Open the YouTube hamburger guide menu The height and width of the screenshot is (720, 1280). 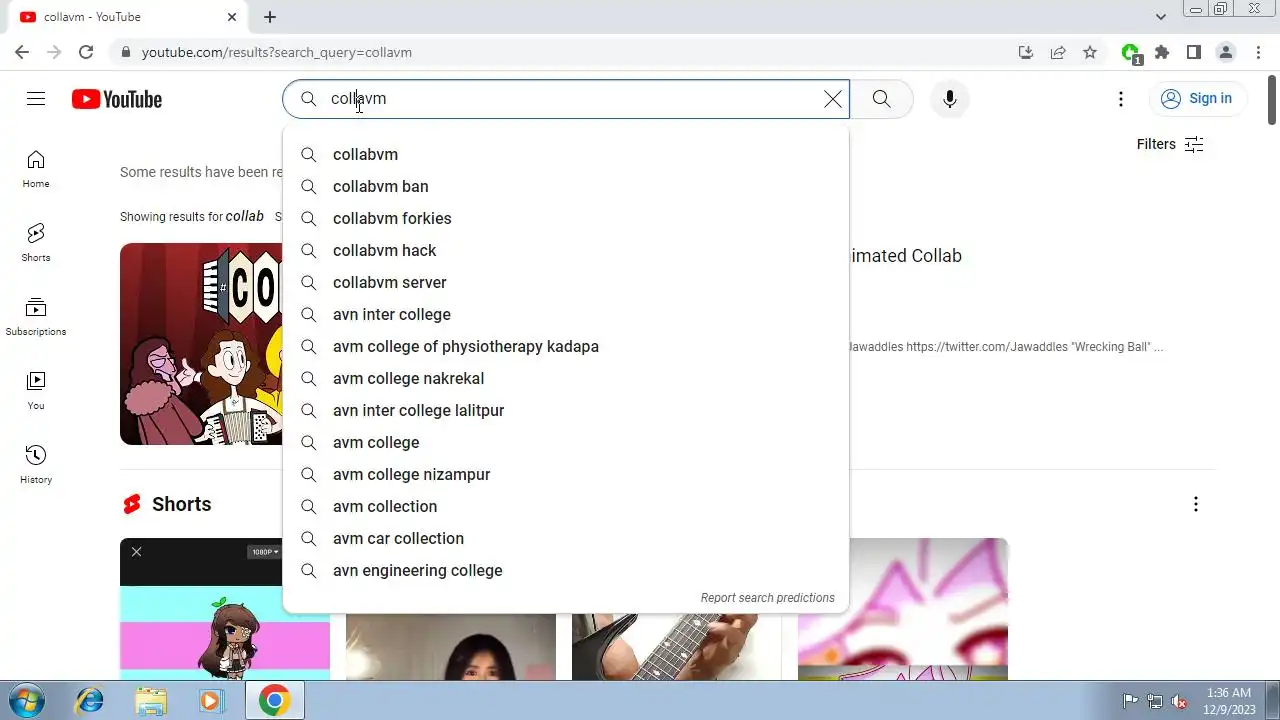click(36, 98)
